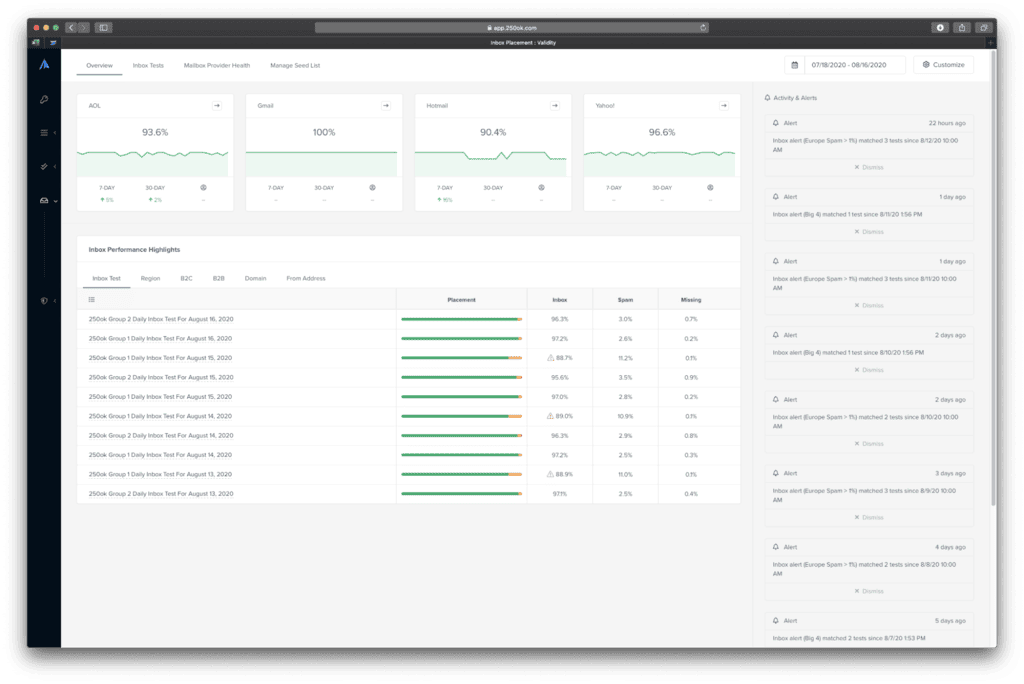Dismiss the Europe Spam 8/11/20 alert
This screenshot has height=684, width=1024.
[x=869, y=305]
